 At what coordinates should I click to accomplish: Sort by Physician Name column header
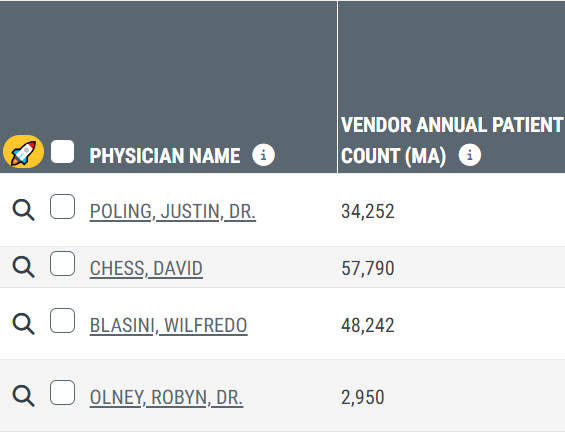(165, 156)
